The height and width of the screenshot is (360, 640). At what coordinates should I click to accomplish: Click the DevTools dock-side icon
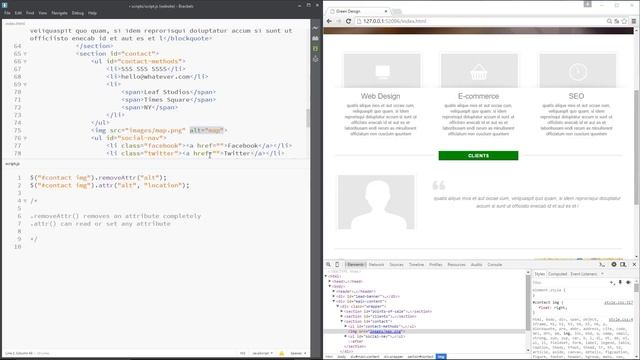tap(623, 264)
